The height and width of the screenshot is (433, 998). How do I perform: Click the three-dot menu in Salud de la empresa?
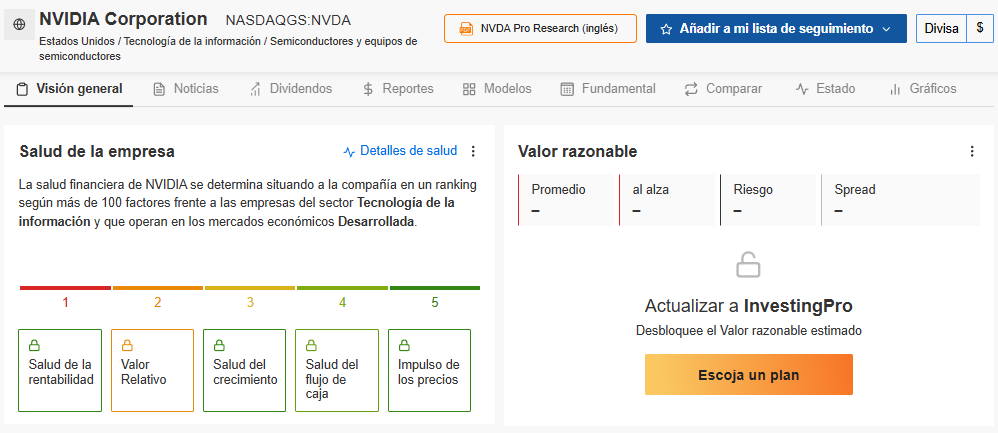pos(473,152)
